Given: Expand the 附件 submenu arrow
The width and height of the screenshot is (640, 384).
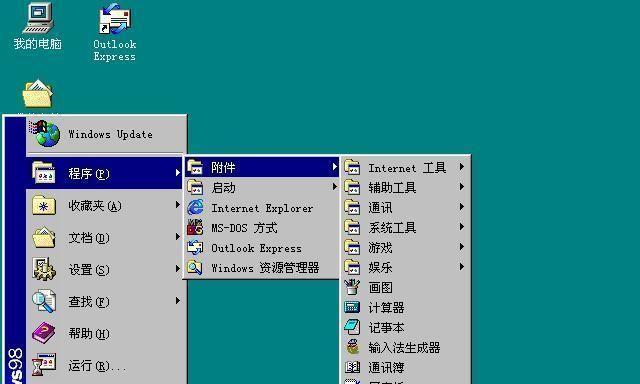Looking at the screenshot, I should click(x=335, y=166).
